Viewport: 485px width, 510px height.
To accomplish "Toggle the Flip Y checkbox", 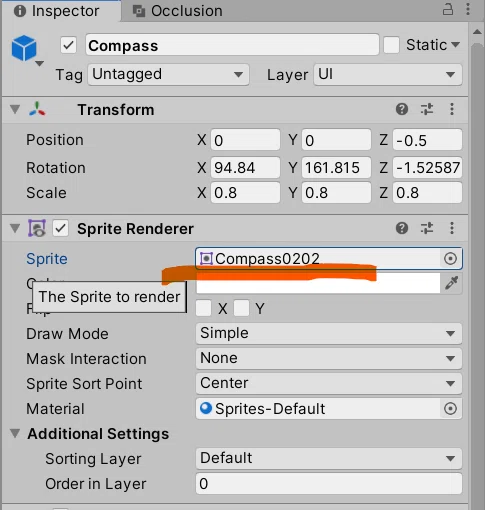I will 242,308.
